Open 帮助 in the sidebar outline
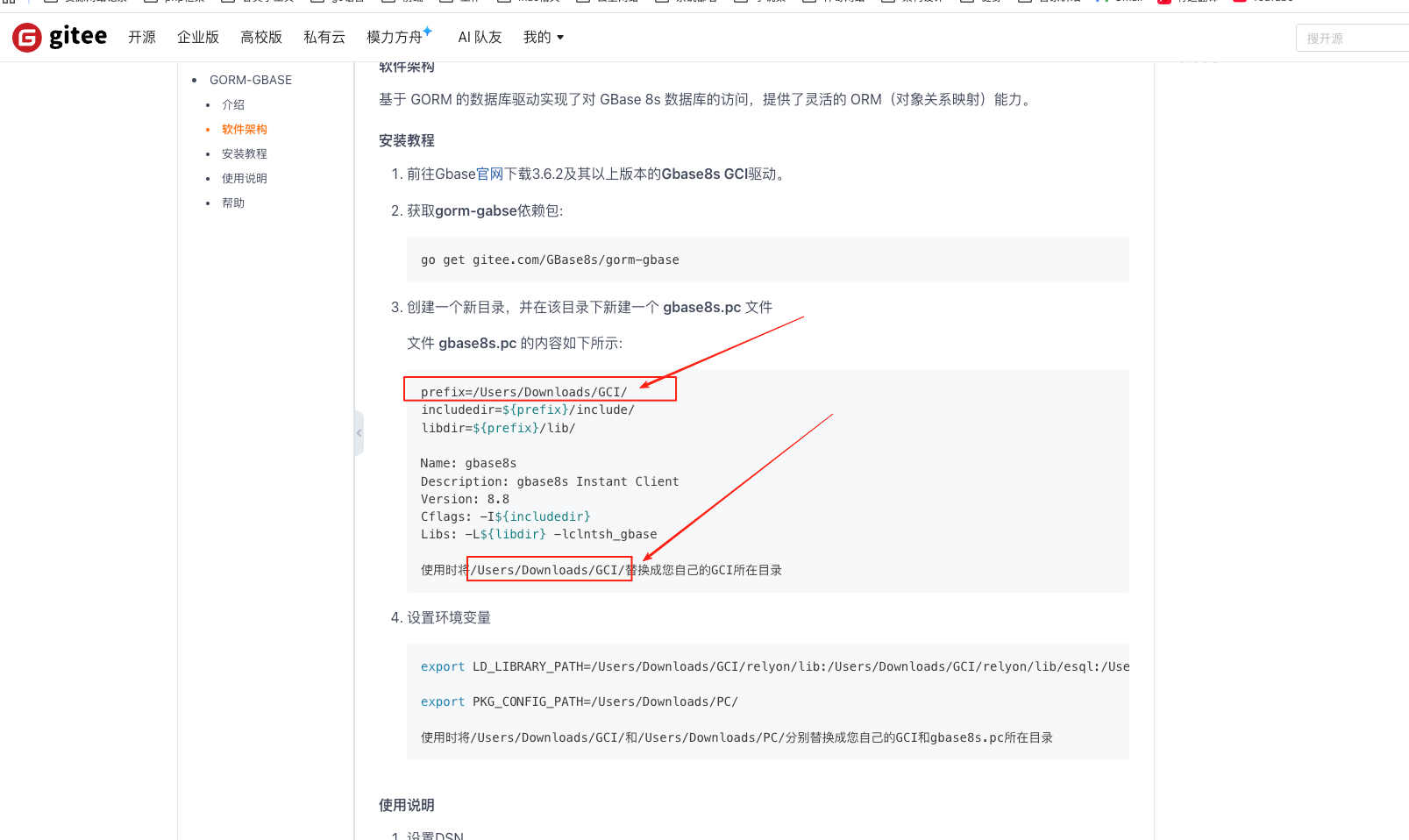The image size is (1409, 840). point(233,203)
